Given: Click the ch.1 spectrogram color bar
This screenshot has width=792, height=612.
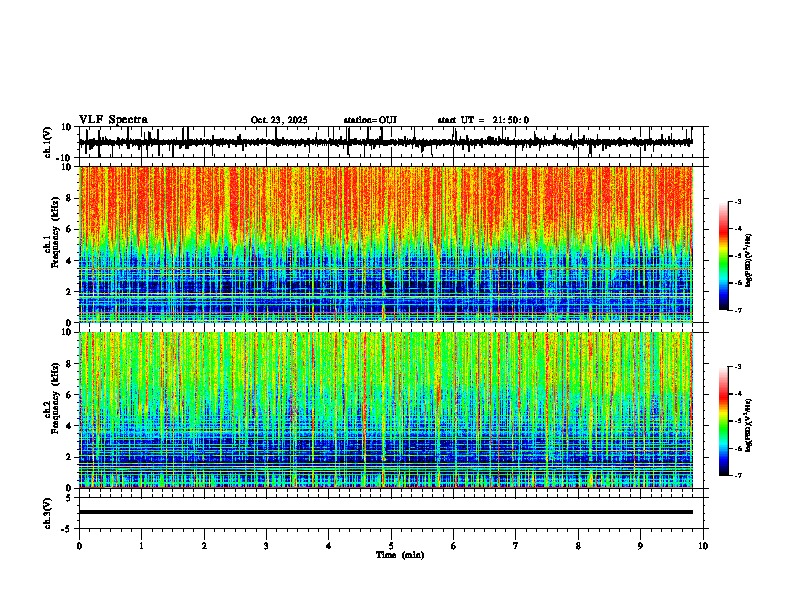Looking at the screenshot, I should coord(724,256).
